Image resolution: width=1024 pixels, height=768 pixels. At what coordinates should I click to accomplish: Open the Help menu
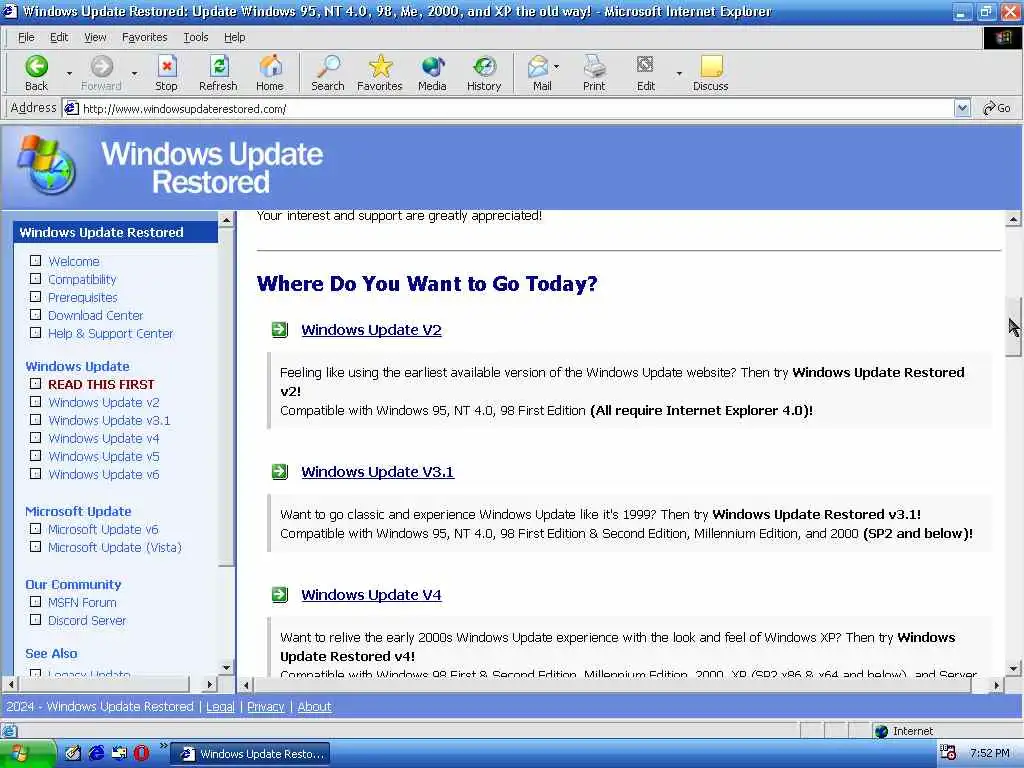[x=234, y=37]
